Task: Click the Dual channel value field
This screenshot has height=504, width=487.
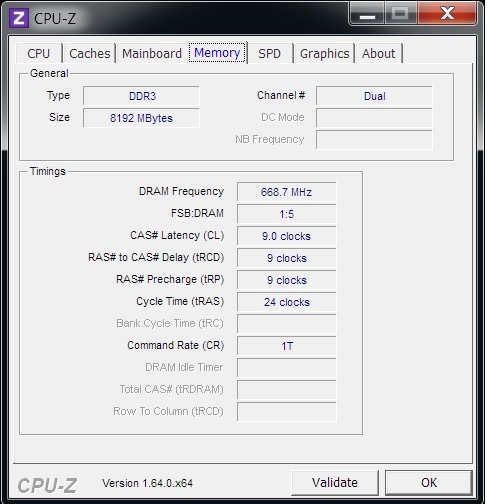Action: coord(374,96)
